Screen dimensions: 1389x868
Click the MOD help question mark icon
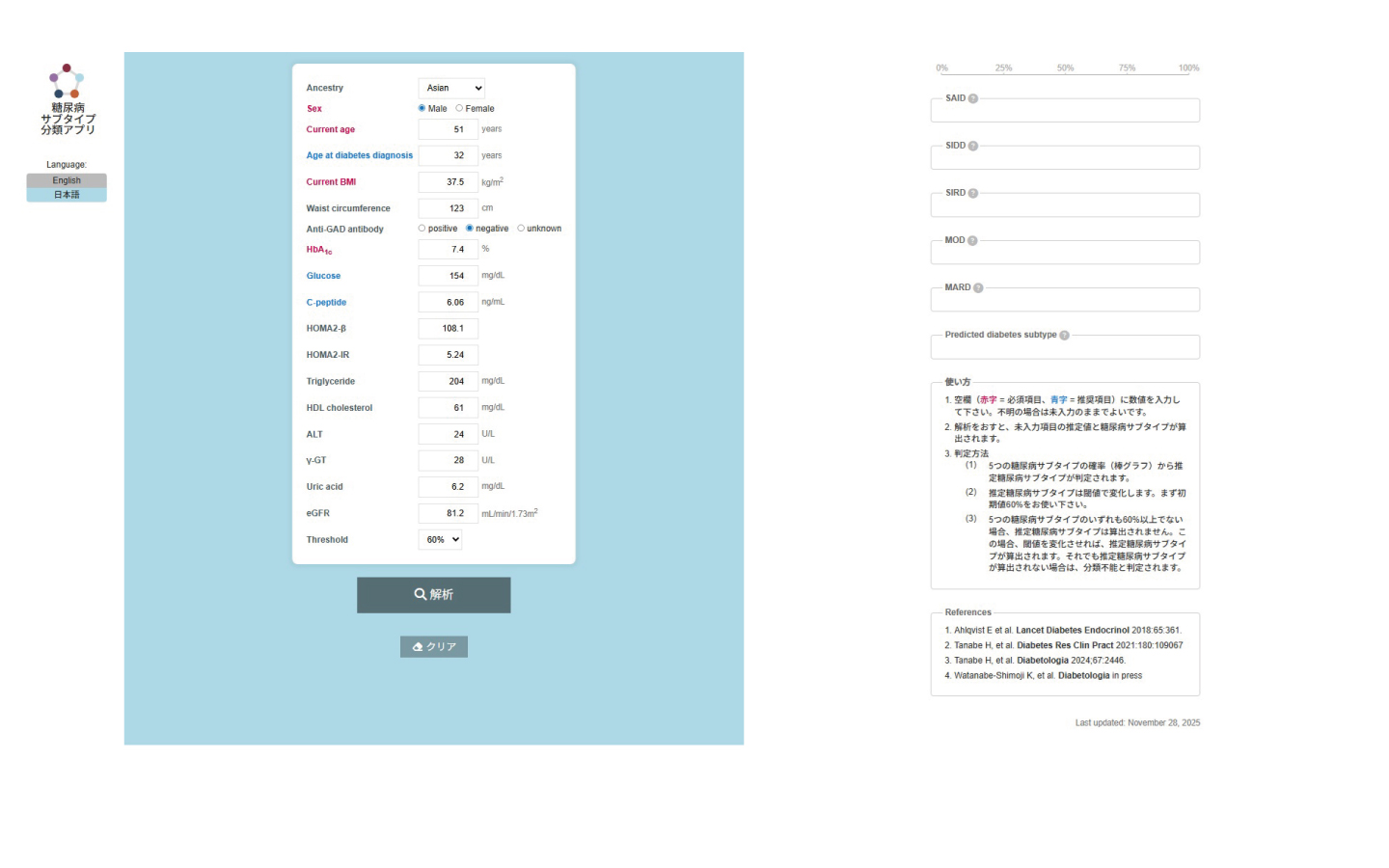pyautogui.click(x=972, y=240)
